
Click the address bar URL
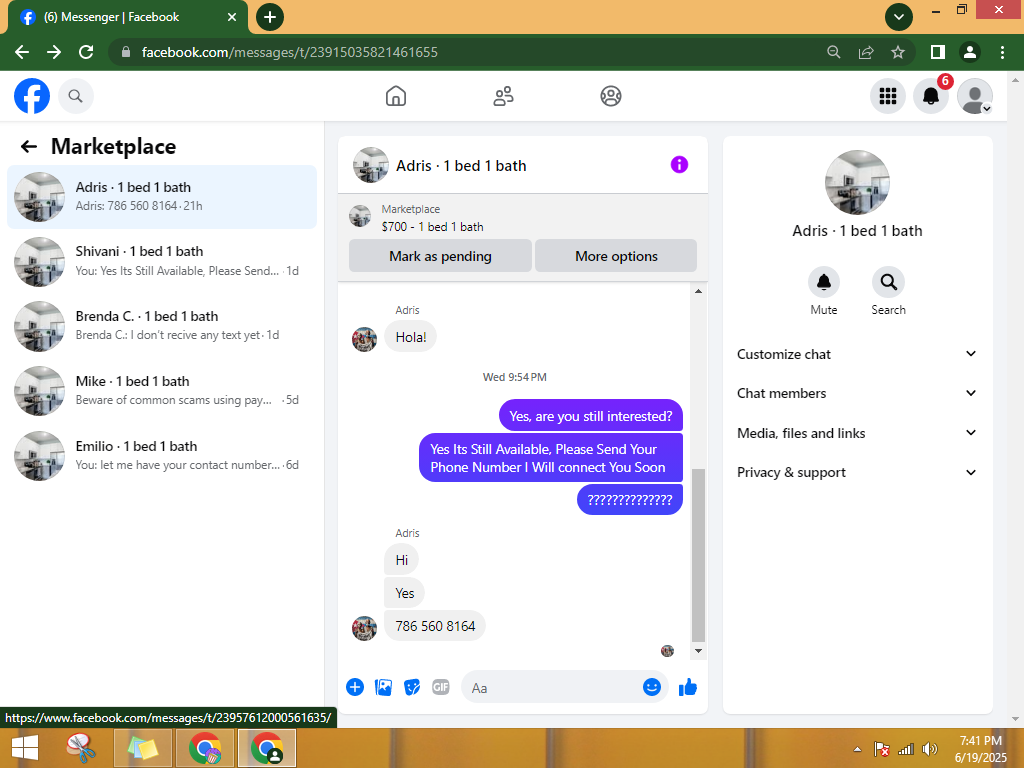tap(290, 52)
